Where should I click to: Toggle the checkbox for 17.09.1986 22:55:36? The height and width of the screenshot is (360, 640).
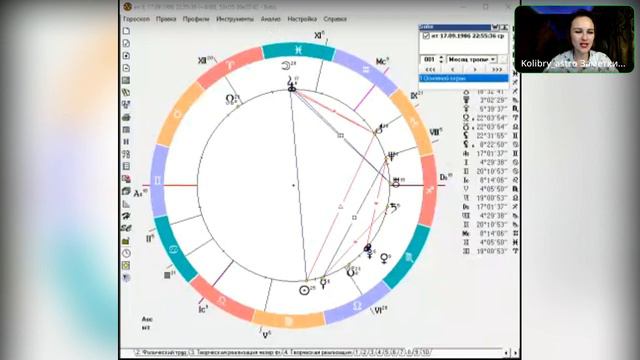[426, 36]
